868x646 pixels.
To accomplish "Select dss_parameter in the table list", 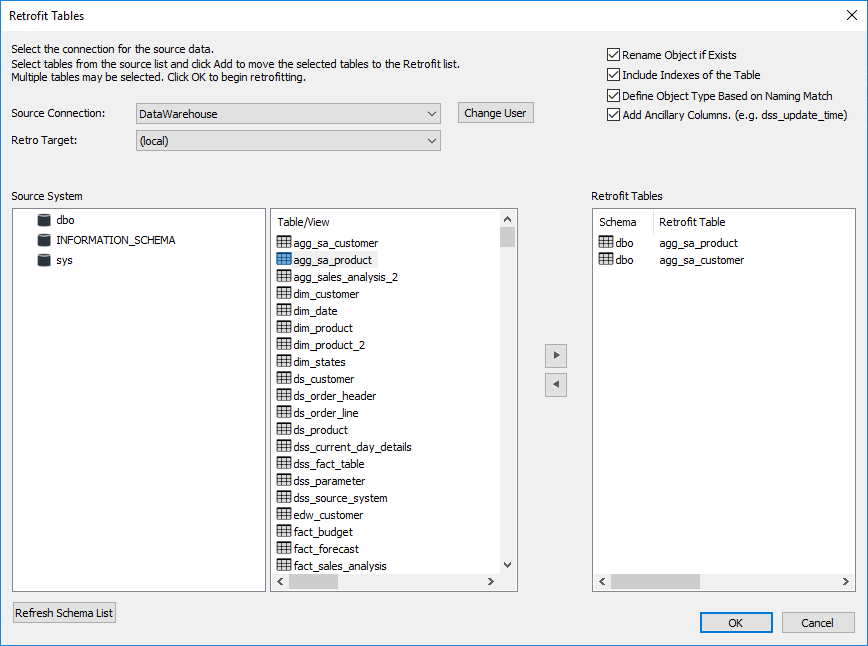I will coord(329,481).
